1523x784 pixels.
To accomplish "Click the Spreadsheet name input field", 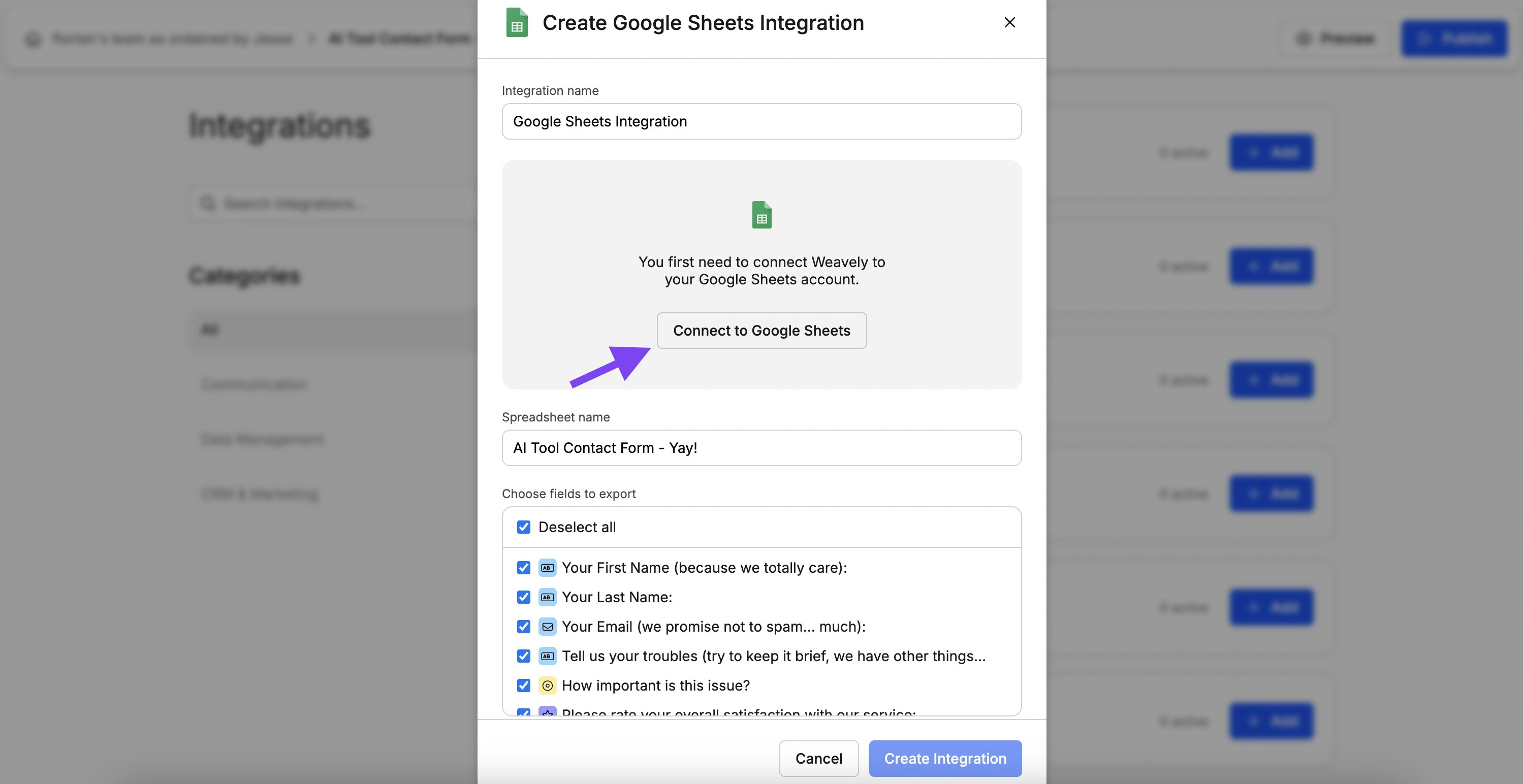I will point(761,448).
